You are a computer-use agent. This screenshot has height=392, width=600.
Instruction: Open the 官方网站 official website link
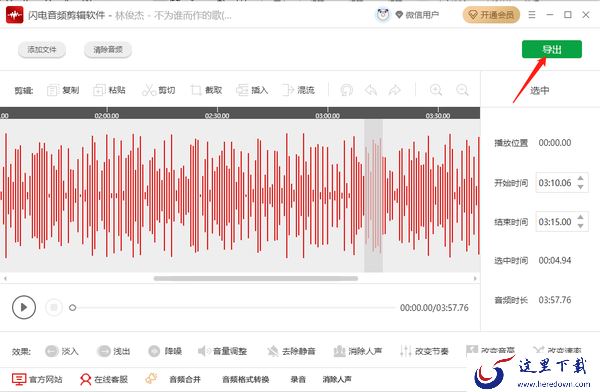[37, 379]
